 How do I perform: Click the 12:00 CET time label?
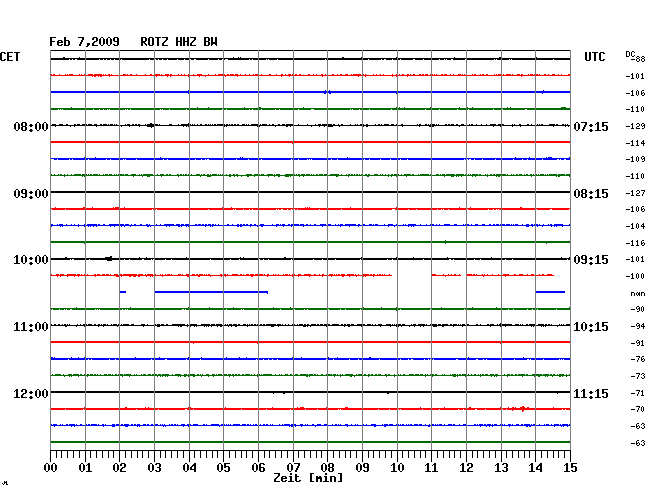coord(31,393)
